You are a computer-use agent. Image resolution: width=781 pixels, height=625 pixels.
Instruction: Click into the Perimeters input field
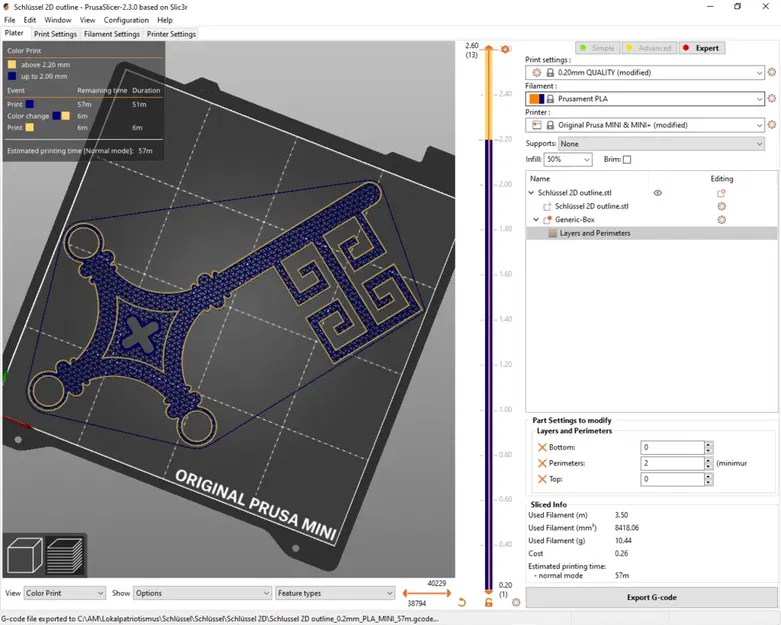pos(672,463)
